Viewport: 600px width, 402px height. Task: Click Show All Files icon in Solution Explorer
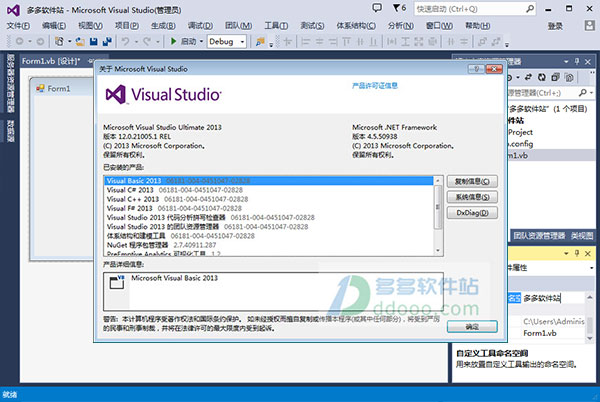pyautogui.click(x=569, y=77)
